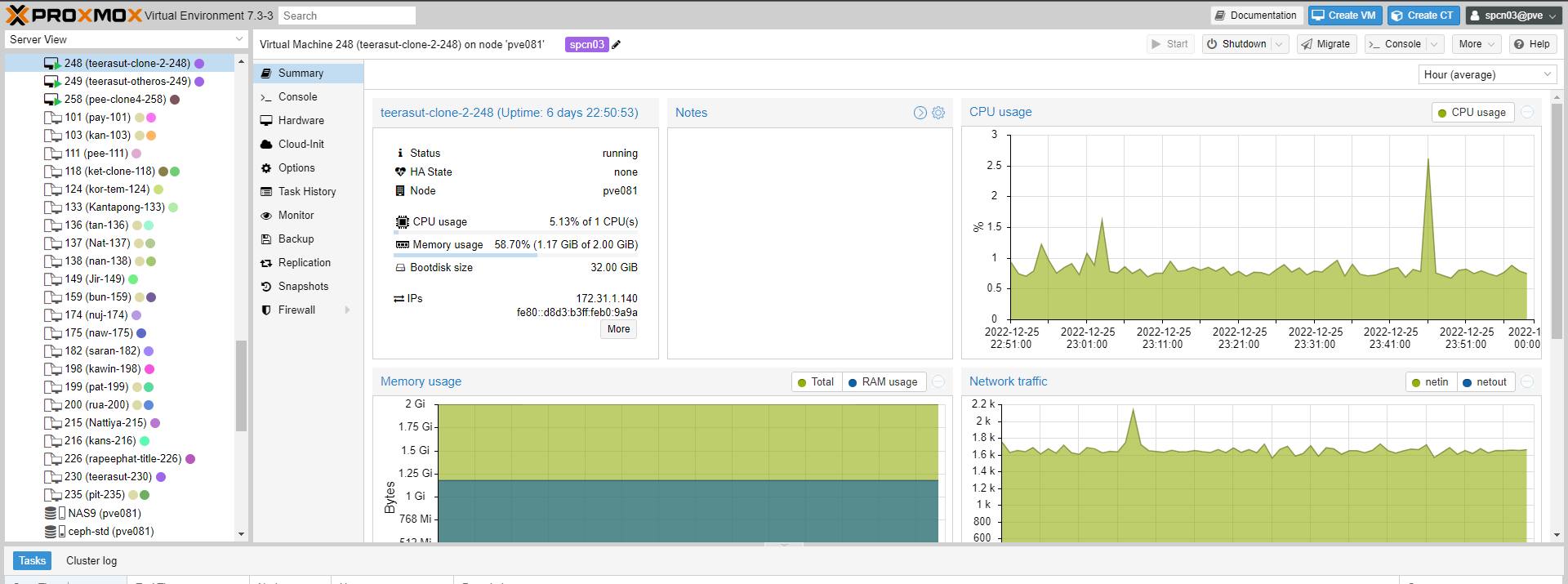1568x584 pixels.
Task: Click the Create CT button
Action: tap(1422, 16)
